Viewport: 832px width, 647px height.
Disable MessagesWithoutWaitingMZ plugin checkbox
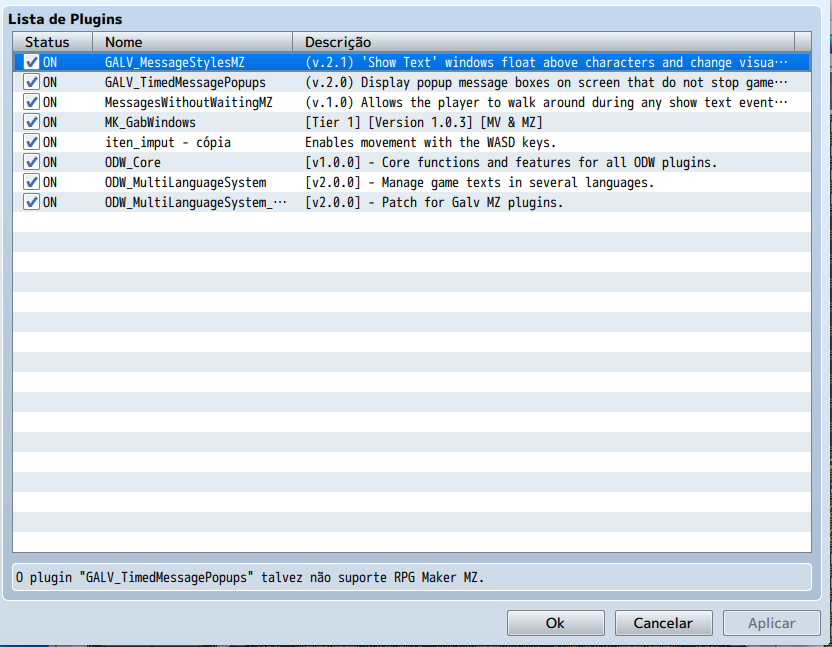point(31,102)
